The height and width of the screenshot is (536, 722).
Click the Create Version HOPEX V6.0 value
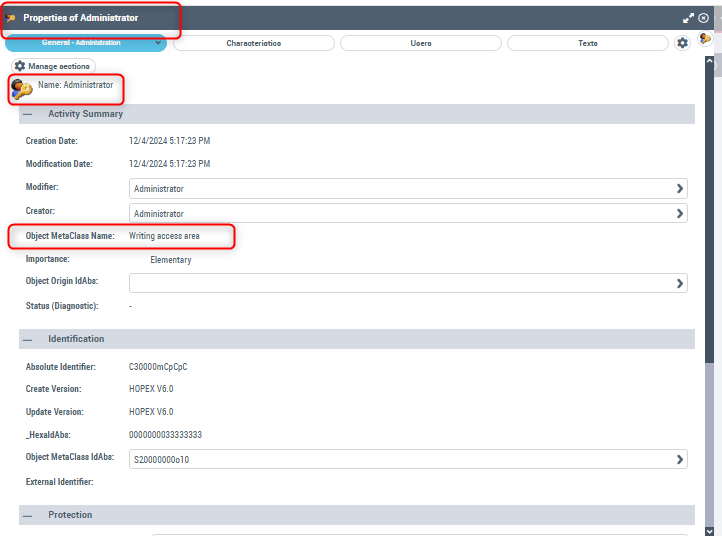[151, 389]
